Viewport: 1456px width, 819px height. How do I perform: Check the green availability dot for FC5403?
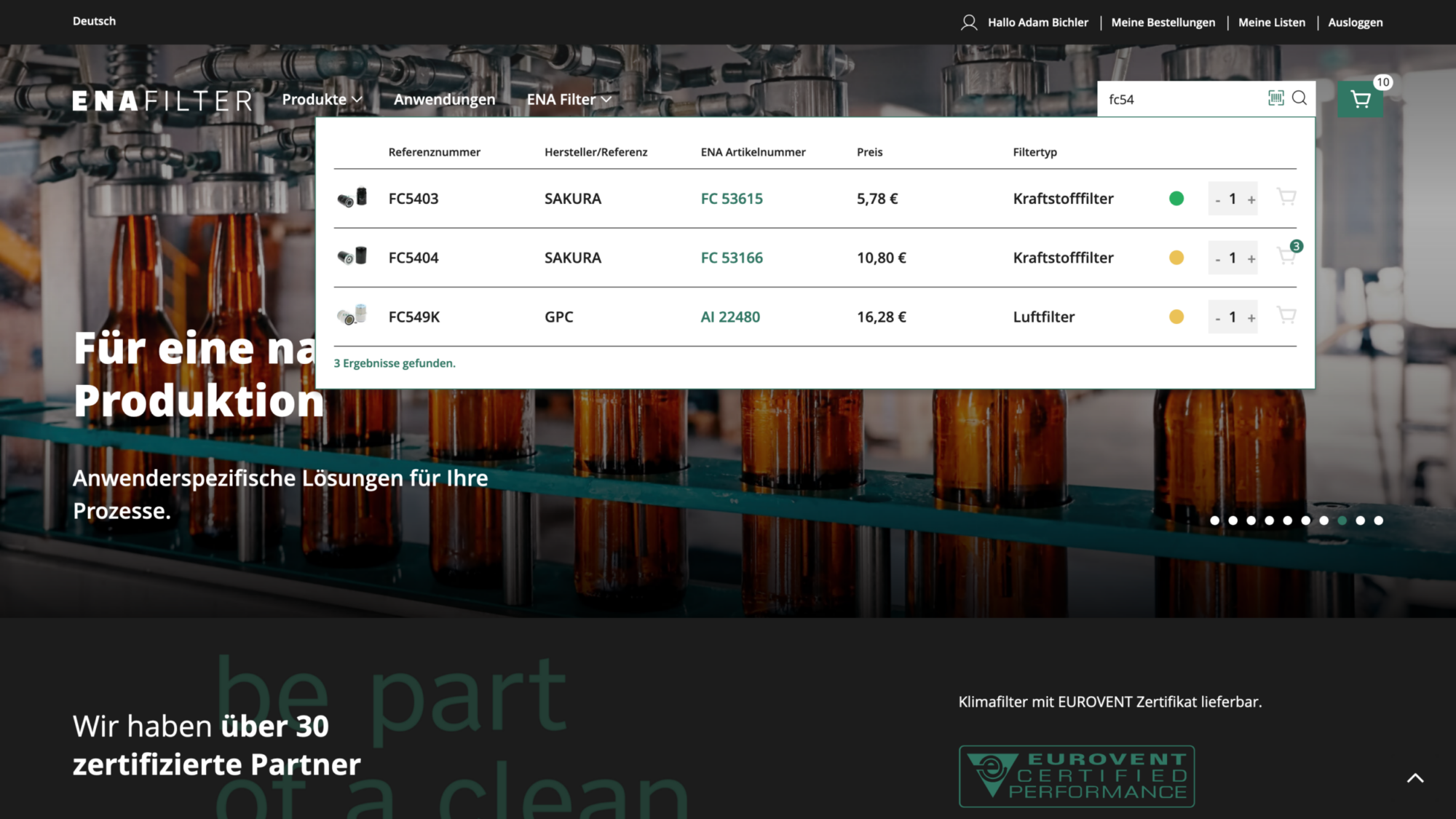(x=1176, y=198)
